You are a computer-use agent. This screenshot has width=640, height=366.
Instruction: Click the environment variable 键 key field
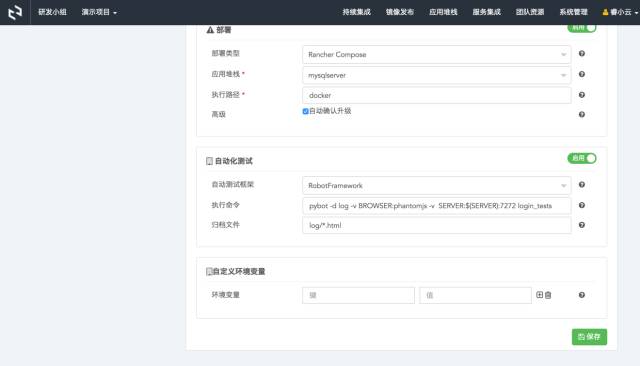click(358, 295)
